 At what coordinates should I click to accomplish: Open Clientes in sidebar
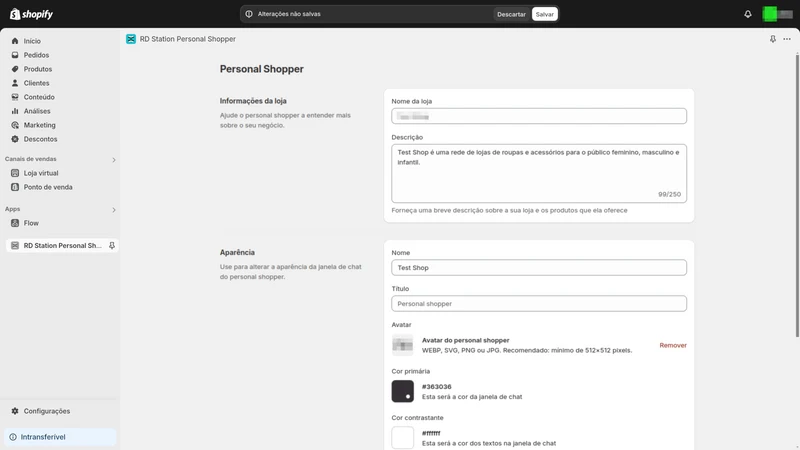pos(36,83)
